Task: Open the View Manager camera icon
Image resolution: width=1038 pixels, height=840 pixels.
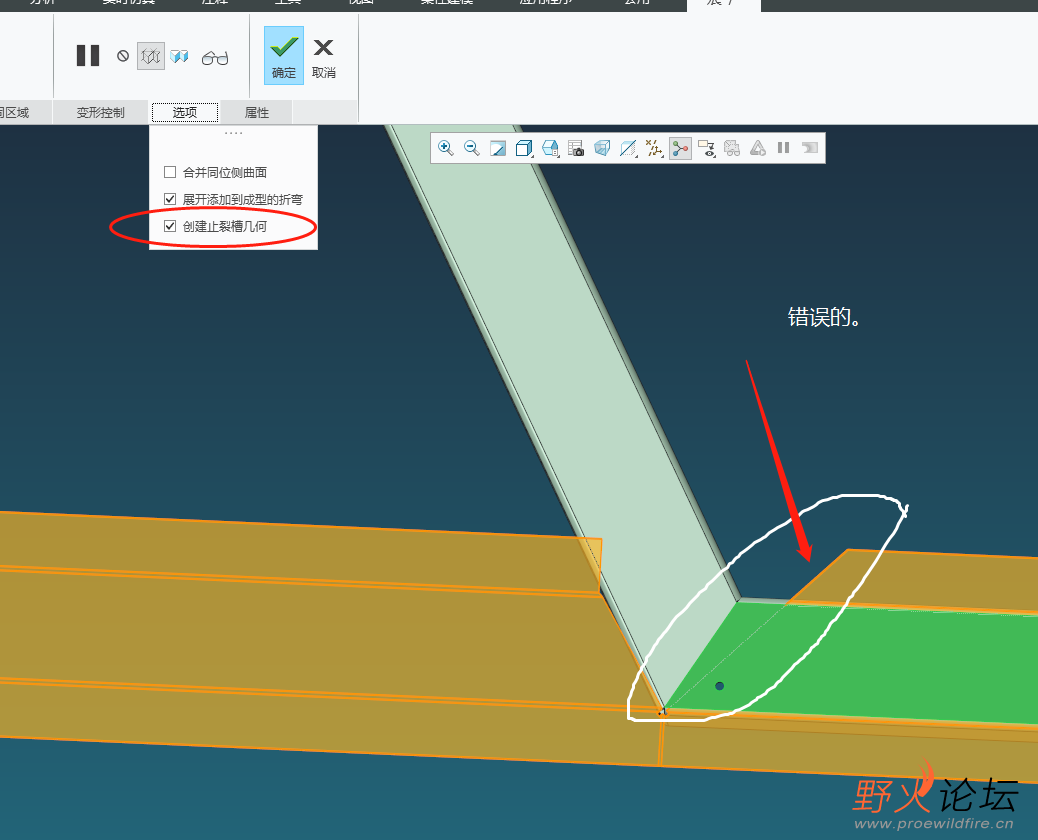Action: click(x=576, y=148)
